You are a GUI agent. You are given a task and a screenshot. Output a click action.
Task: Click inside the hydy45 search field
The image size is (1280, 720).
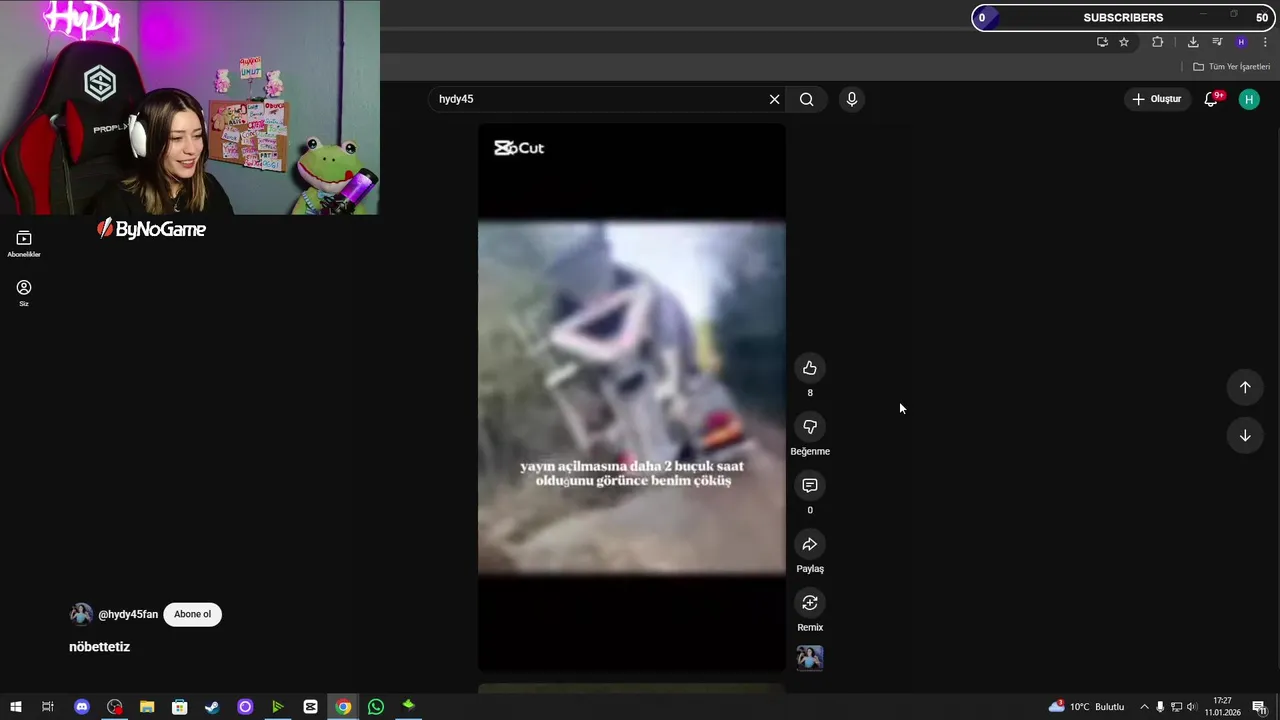point(598,99)
